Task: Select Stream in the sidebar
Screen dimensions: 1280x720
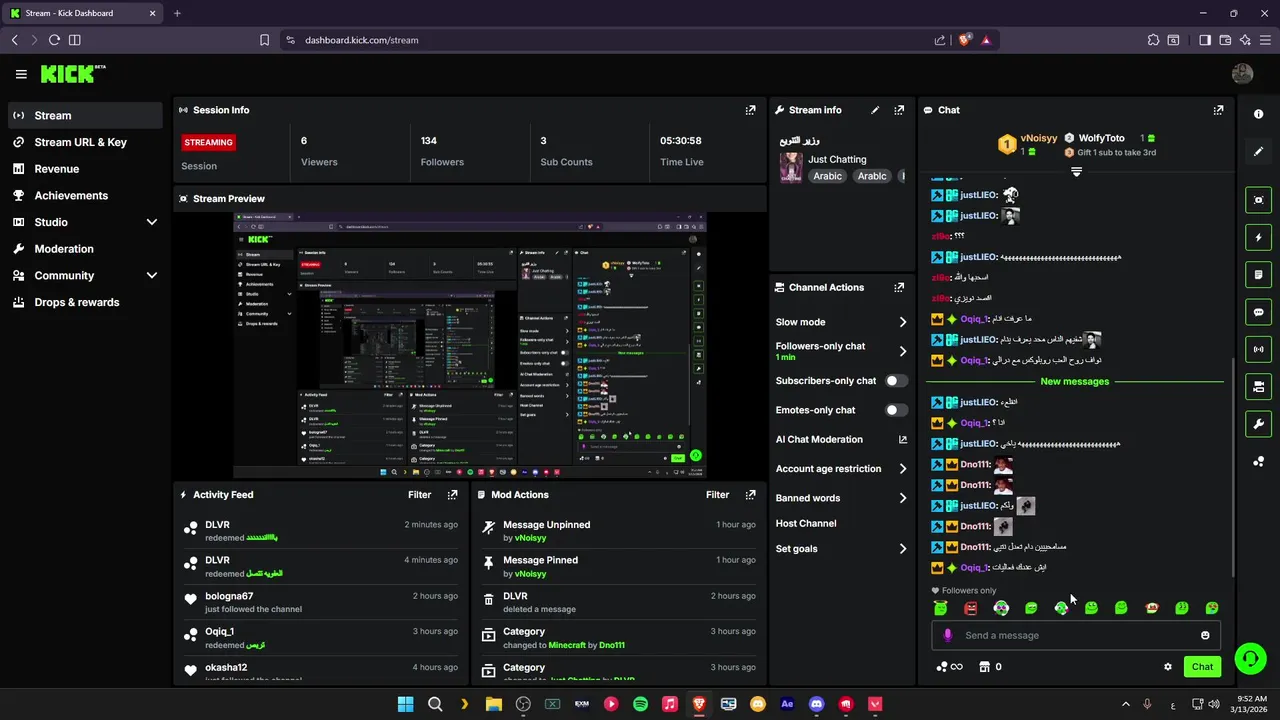Action: click(86, 115)
